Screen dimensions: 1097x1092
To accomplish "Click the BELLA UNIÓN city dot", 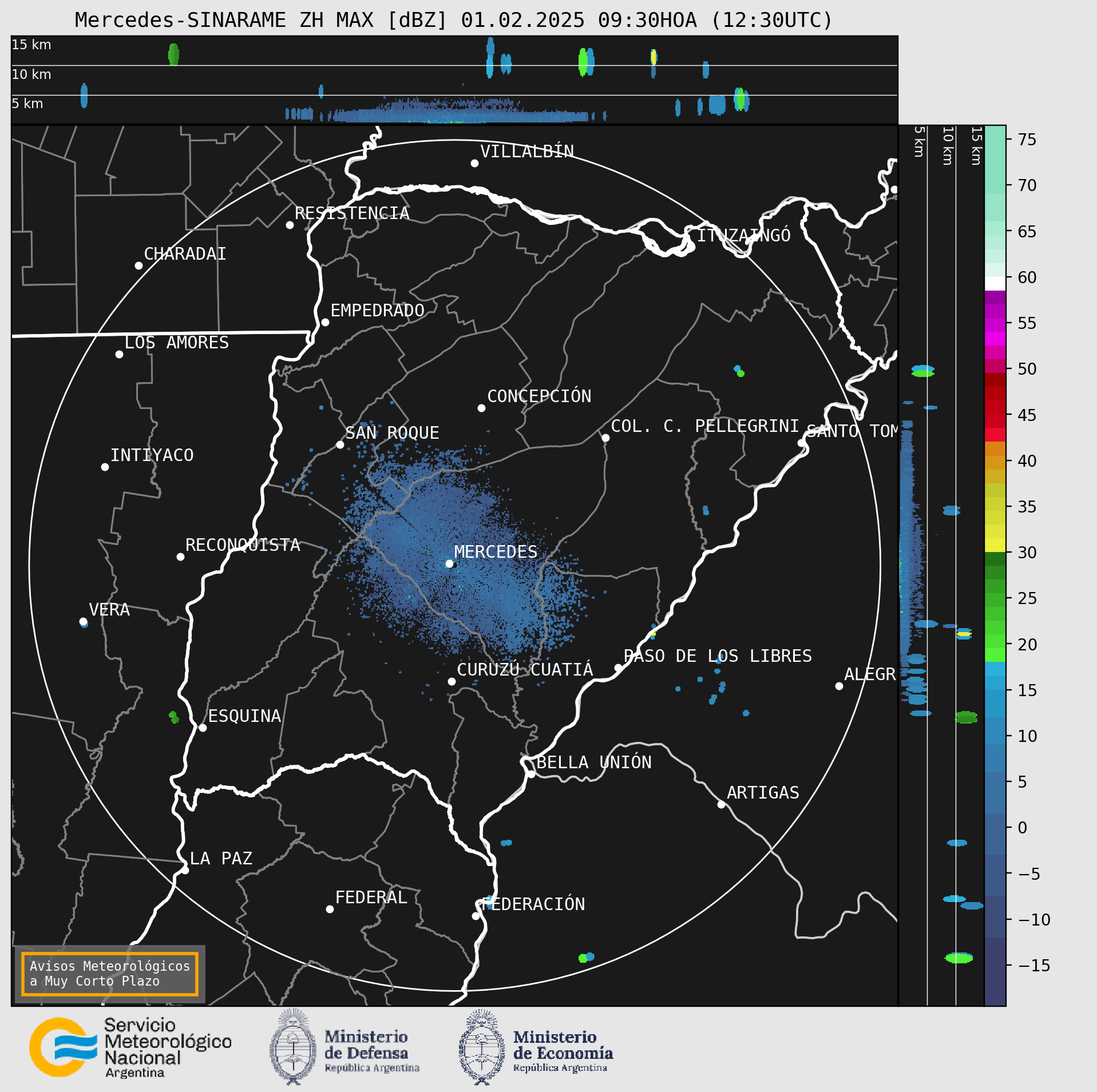I will tap(531, 775).
